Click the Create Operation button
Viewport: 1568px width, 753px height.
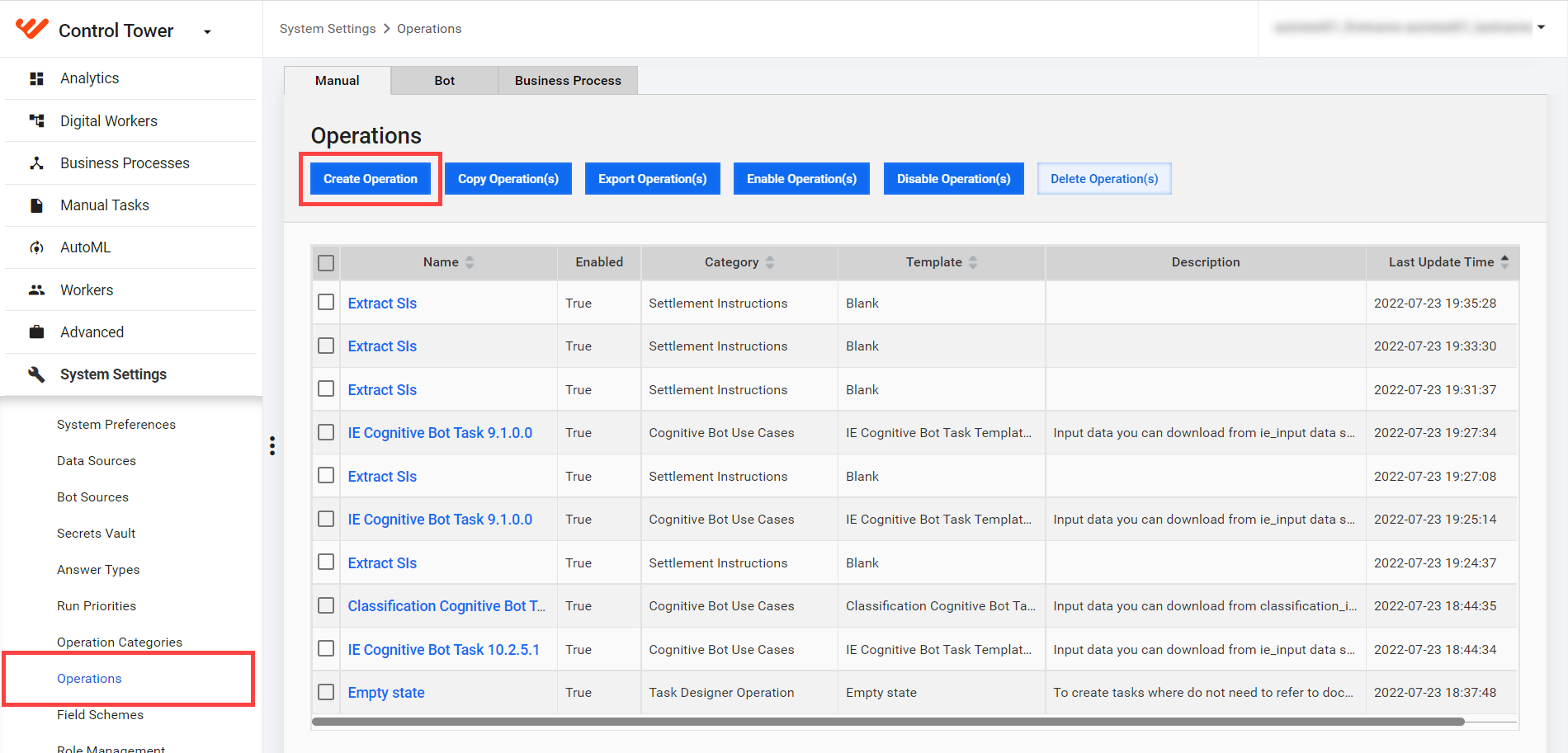pyautogui.click(x=371, y=179)
